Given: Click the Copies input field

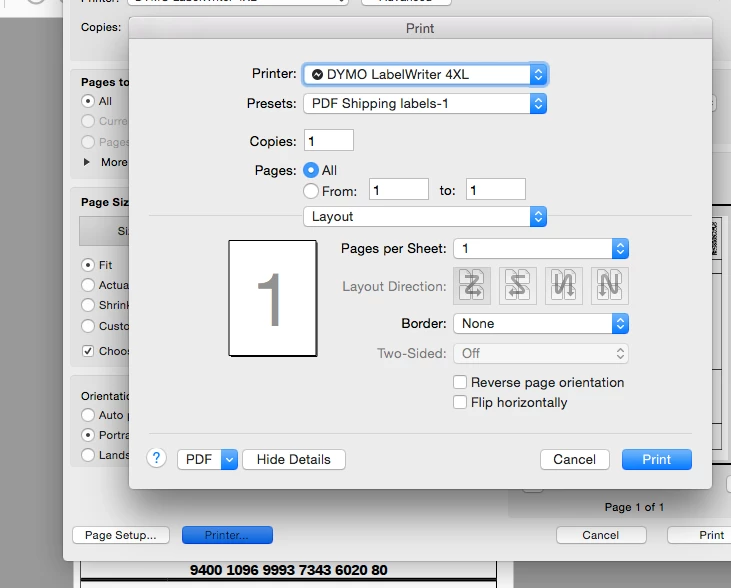Looking at the screenshot, I should 329,140.
